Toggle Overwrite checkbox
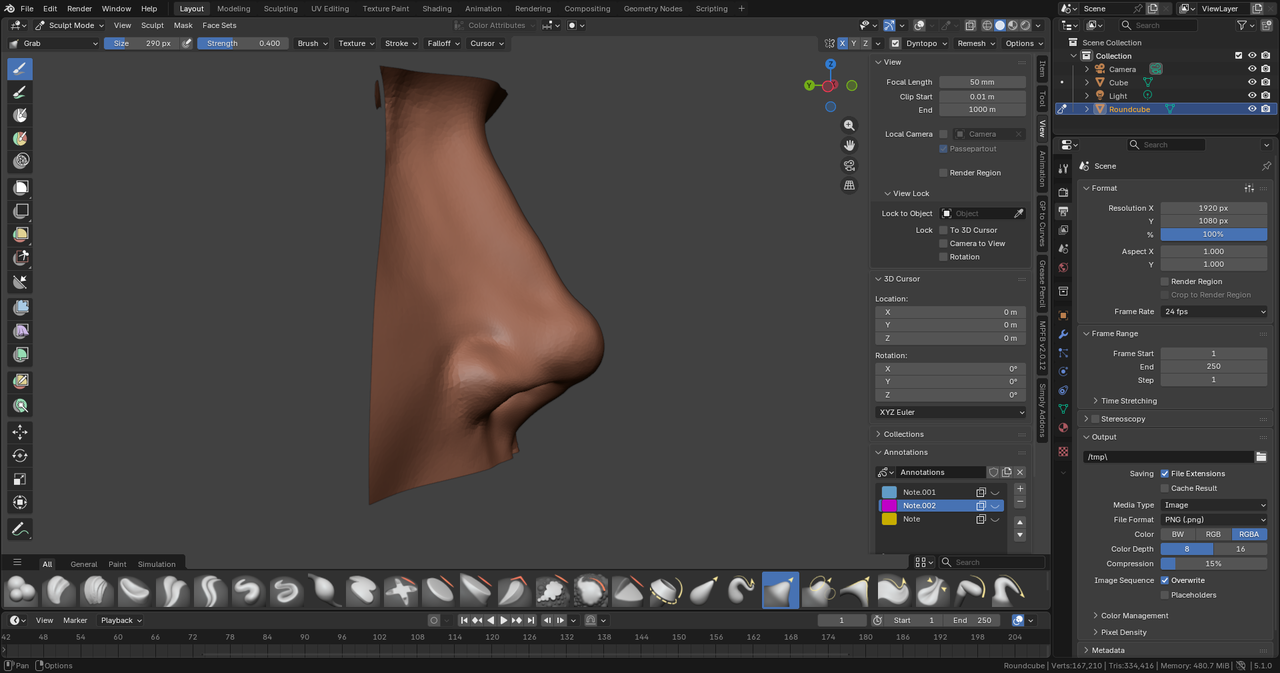This screenshot has height=673, width=1280. pos(1165,580)
